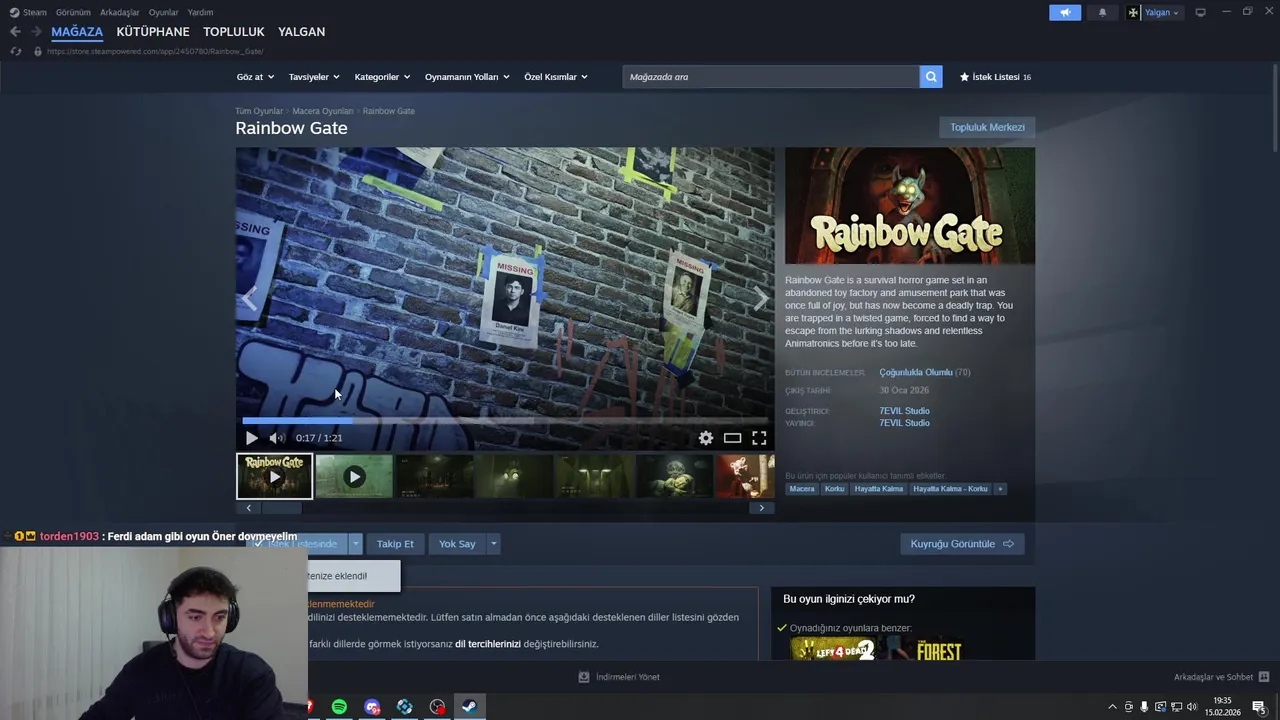The width and height of the screenshot is (1280, 720).
Task: Show hidden system tray icons
Action: click(1112, 707)
